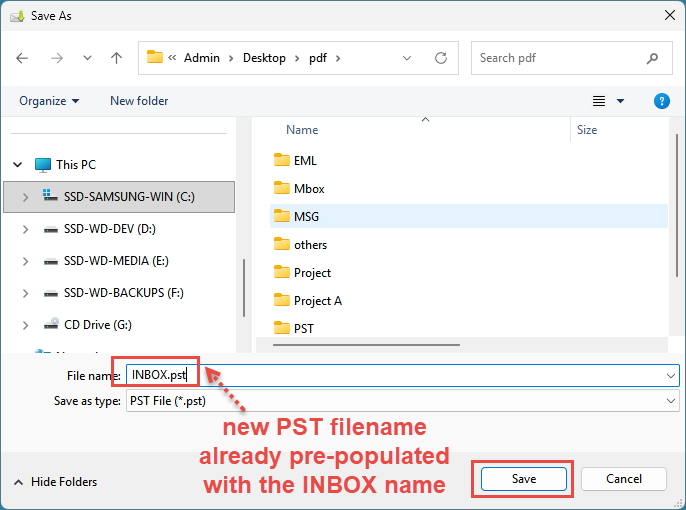The width and height of the screenshot is (686, 510).
Task: Click the Project A folder icon
Action: pyautogui.click(x=281, y=300)
